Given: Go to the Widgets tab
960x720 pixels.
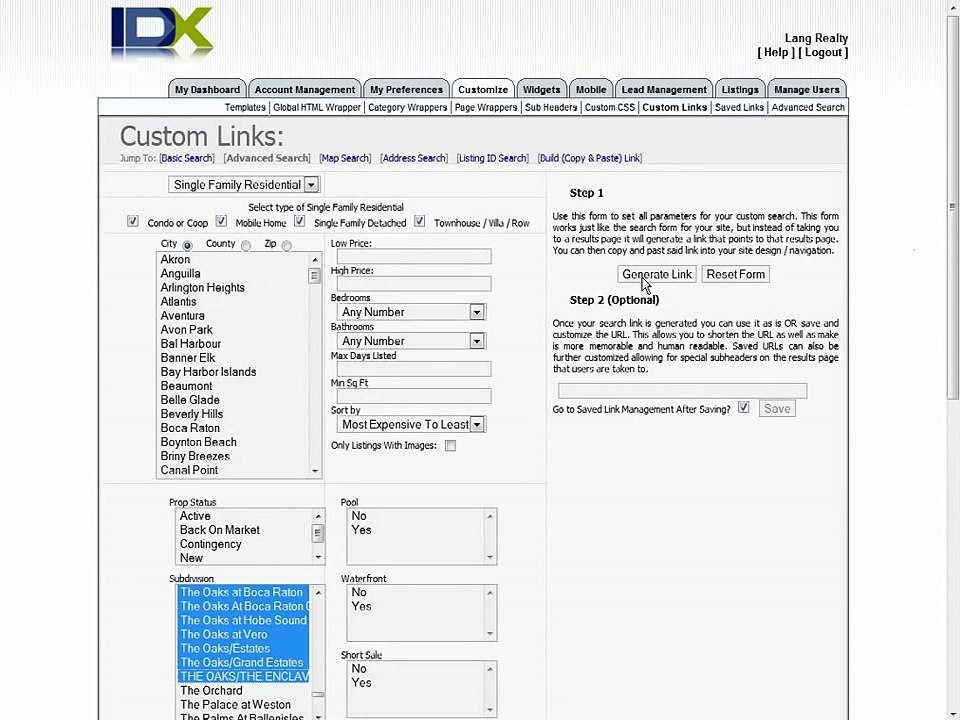Looking at the screenshot, I should coord(542,89).
